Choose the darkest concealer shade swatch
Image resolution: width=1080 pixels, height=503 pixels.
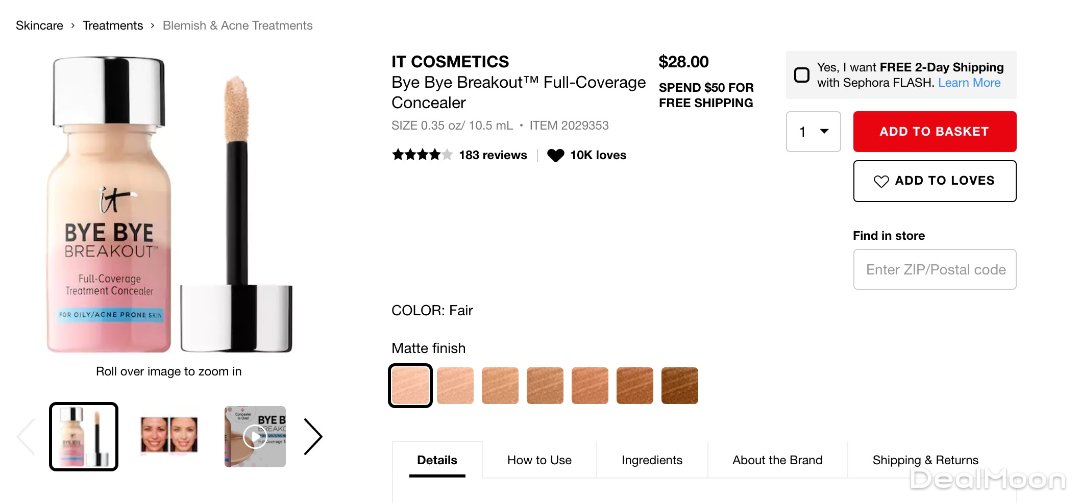tap(680, 385)
